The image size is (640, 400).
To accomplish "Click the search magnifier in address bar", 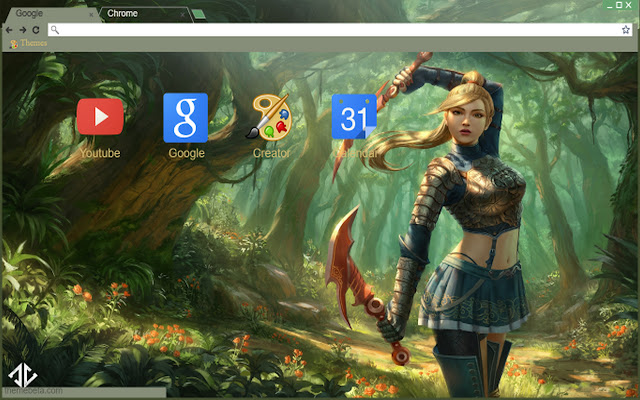I will tap(55, 30).
